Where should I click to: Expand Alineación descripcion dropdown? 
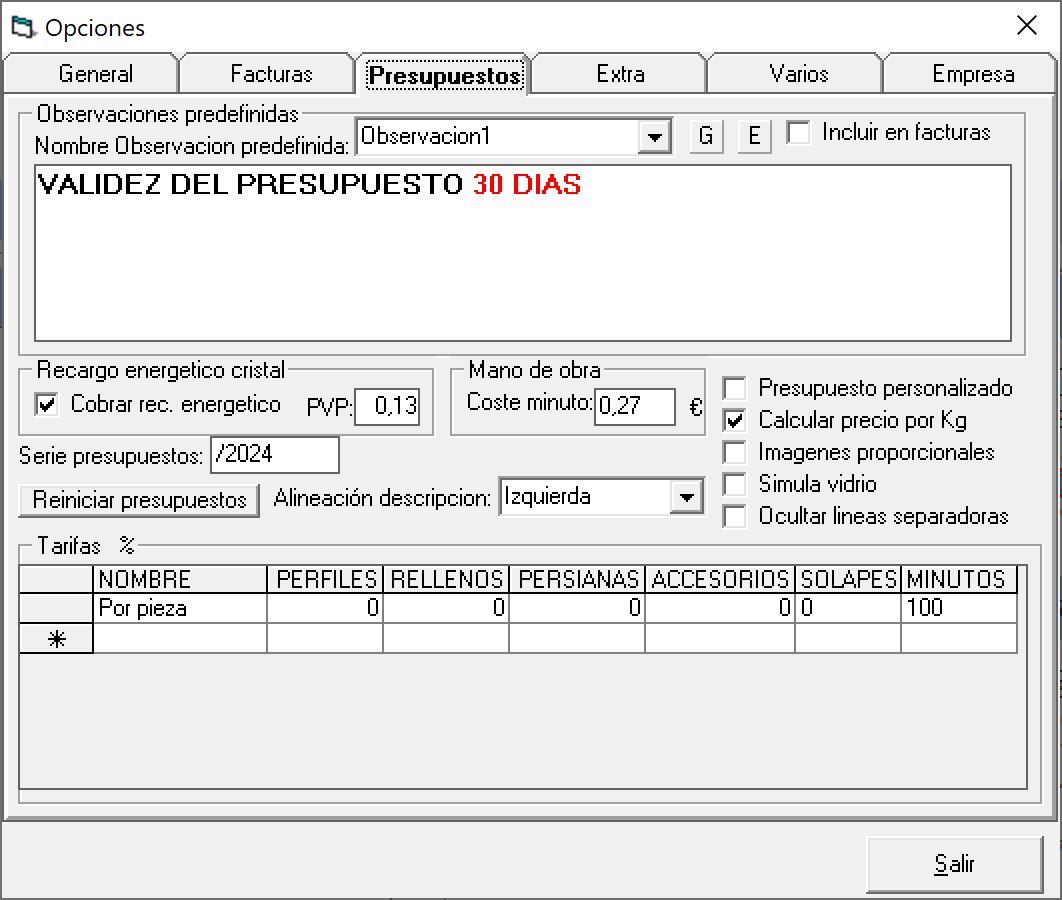[686, 497]
